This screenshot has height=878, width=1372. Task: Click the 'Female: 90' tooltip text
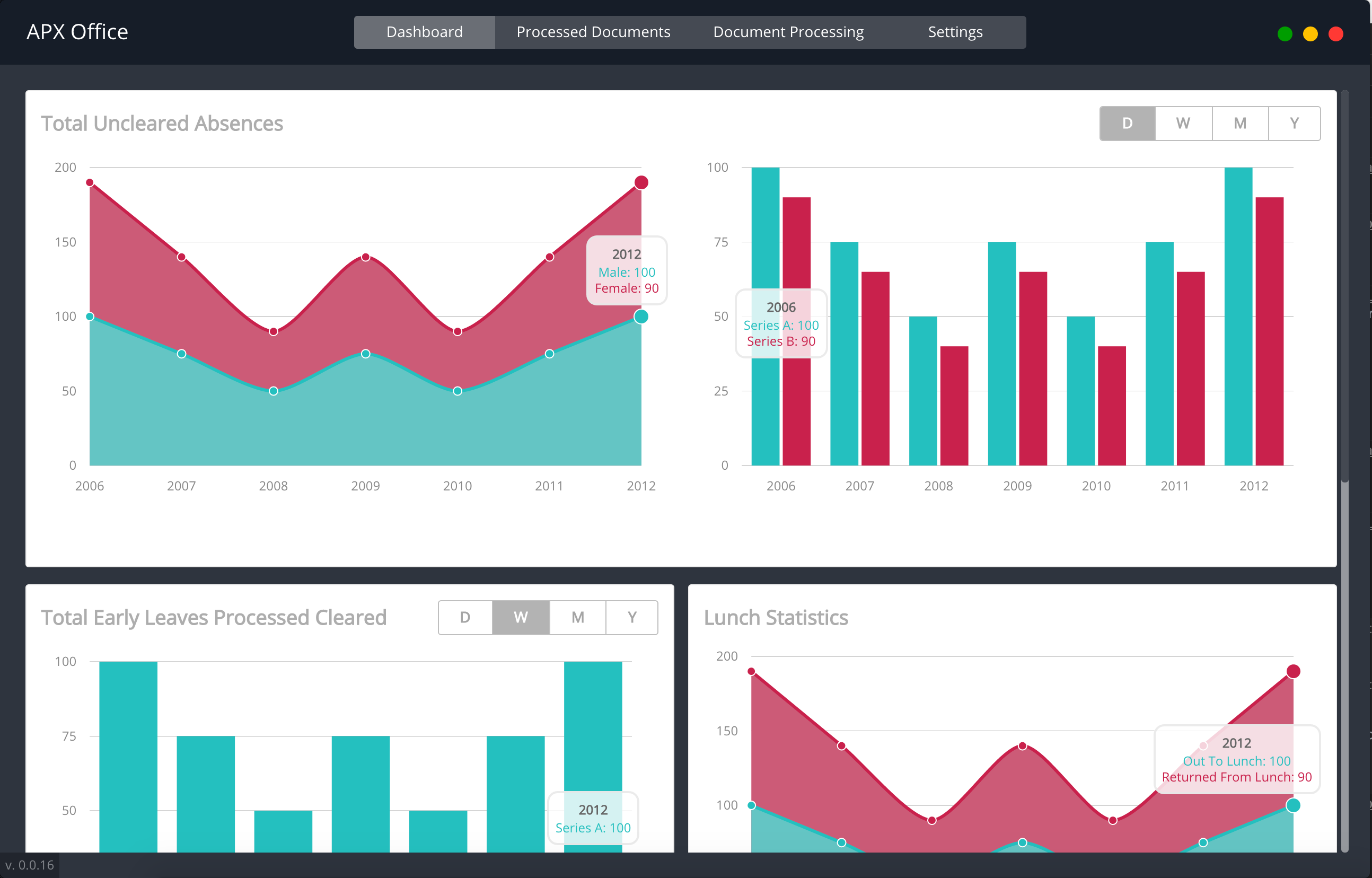click(x=627, y=288)
